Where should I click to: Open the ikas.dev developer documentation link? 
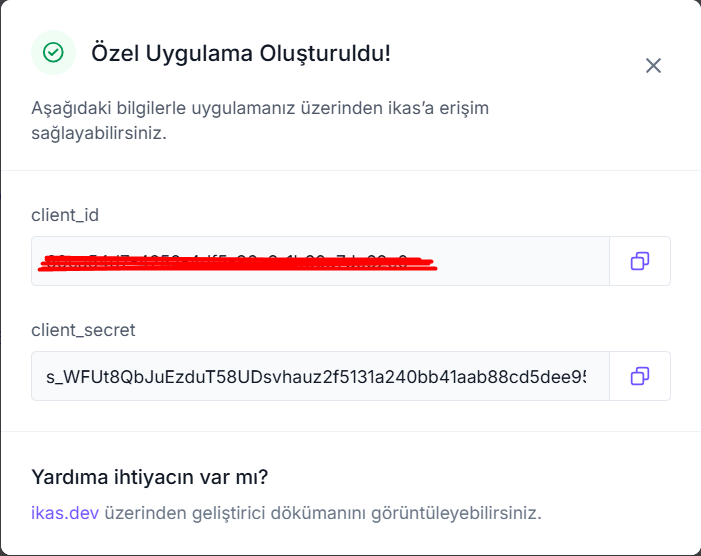pos(65,513)
